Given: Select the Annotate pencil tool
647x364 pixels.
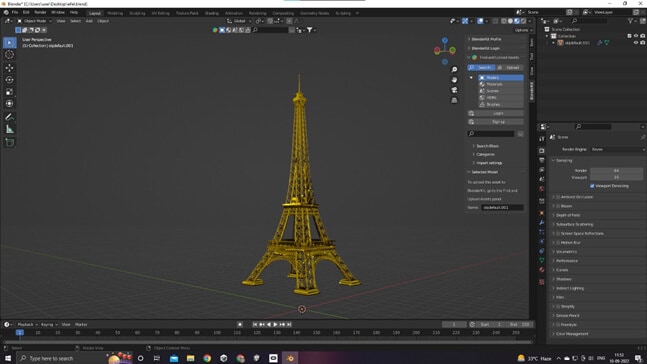Looking at the screenshot, I should pos(9,117).
